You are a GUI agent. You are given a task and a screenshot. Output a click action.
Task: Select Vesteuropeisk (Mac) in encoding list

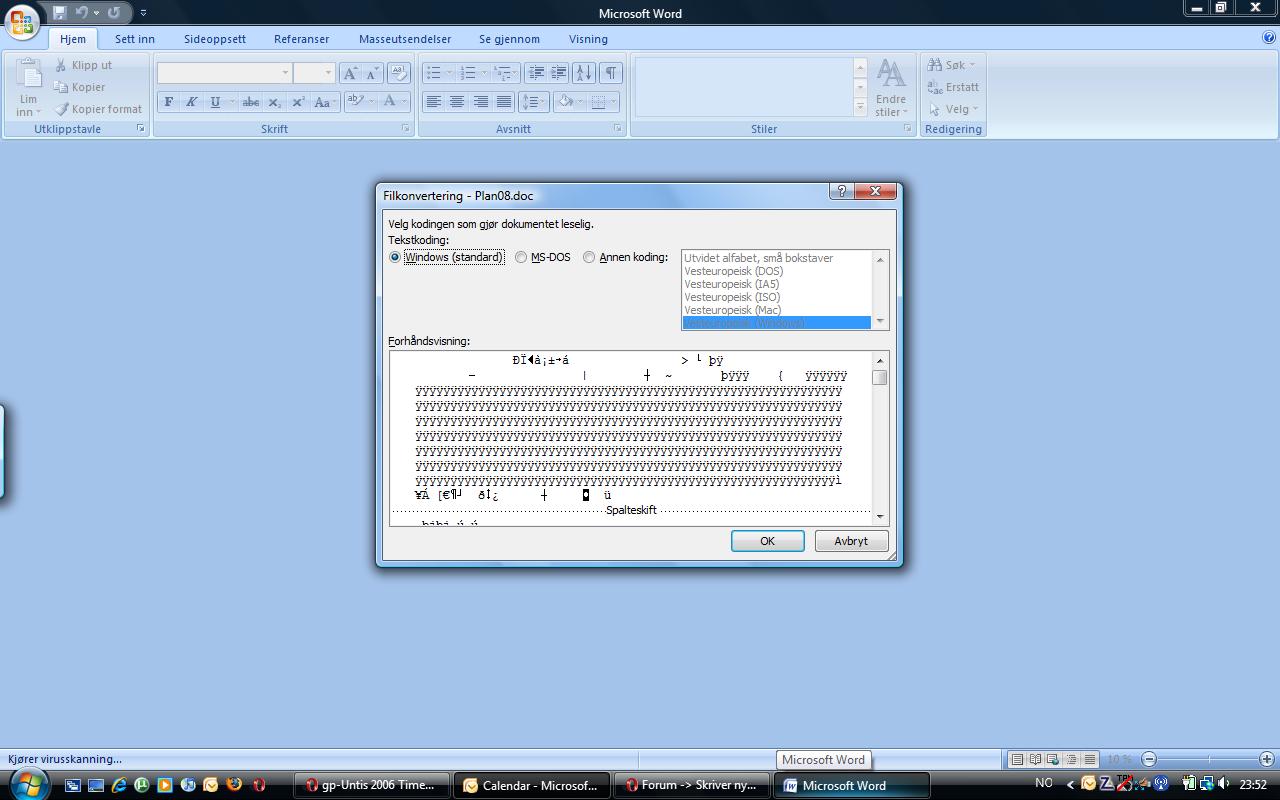(x=776, y=310)
